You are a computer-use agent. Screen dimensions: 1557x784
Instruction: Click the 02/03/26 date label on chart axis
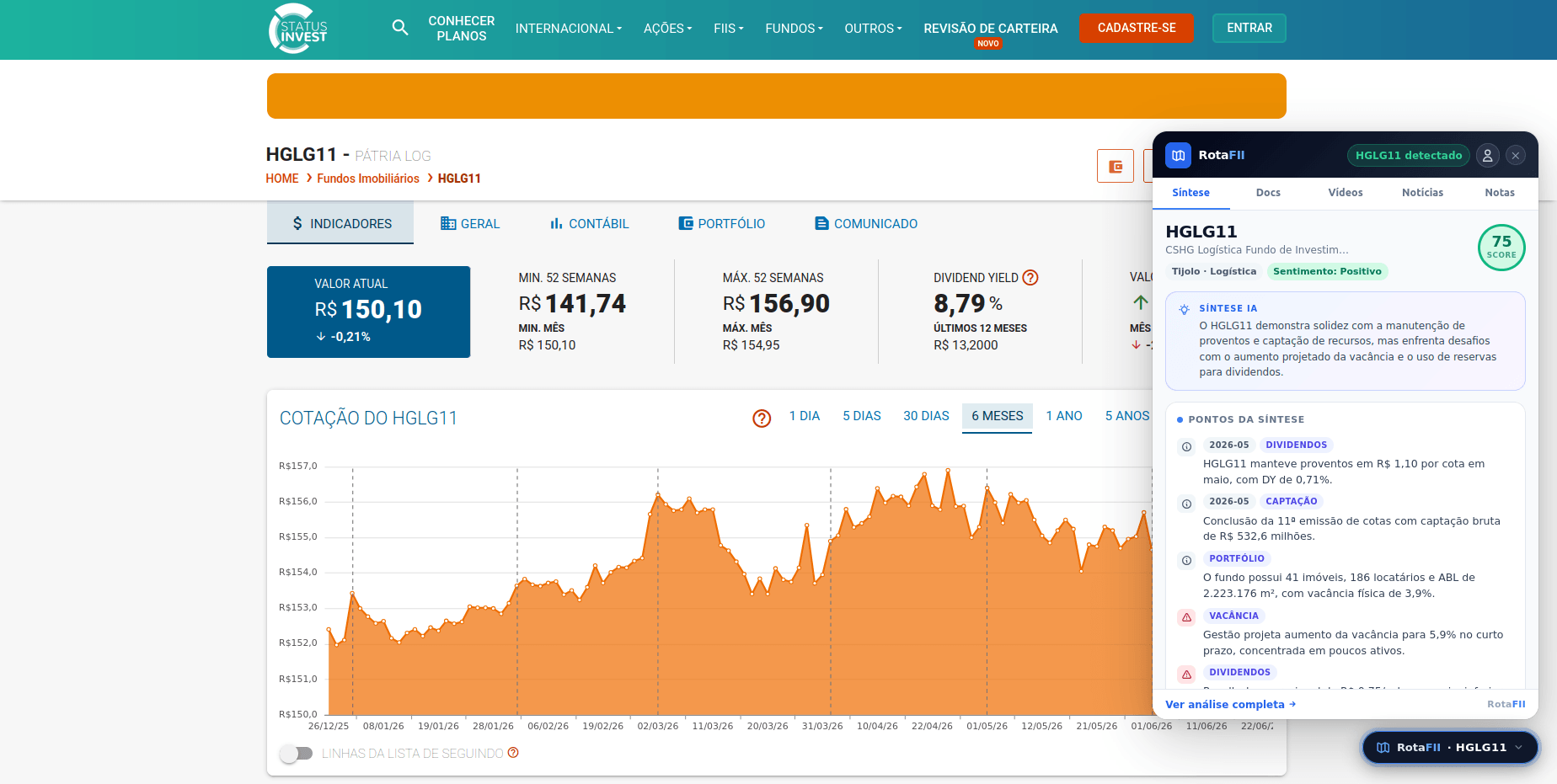[x=658, y=726]
